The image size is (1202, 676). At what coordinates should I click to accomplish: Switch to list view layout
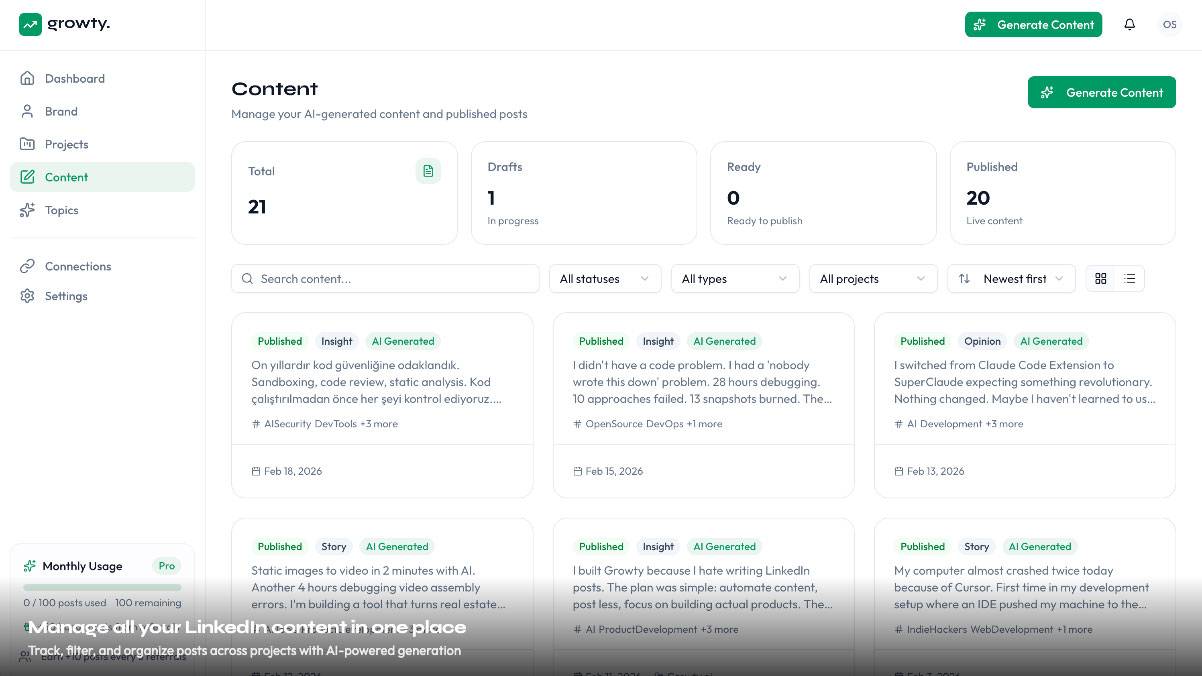coord(1129,278)
